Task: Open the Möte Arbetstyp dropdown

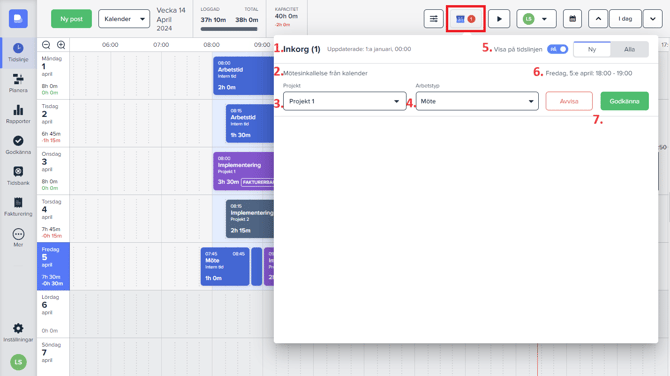Action: point(477,101)
